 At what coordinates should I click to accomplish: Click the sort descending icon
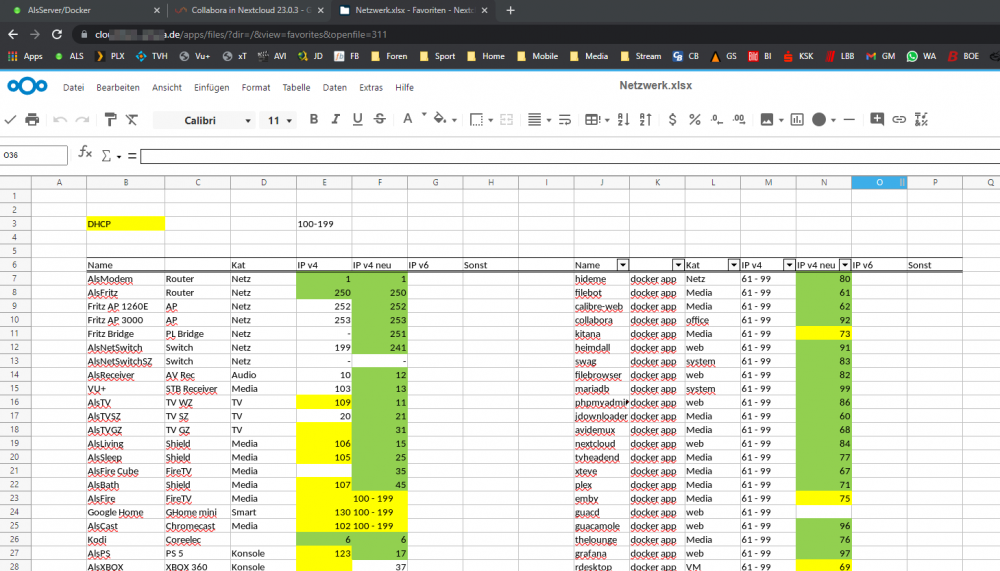click(645, 119)
